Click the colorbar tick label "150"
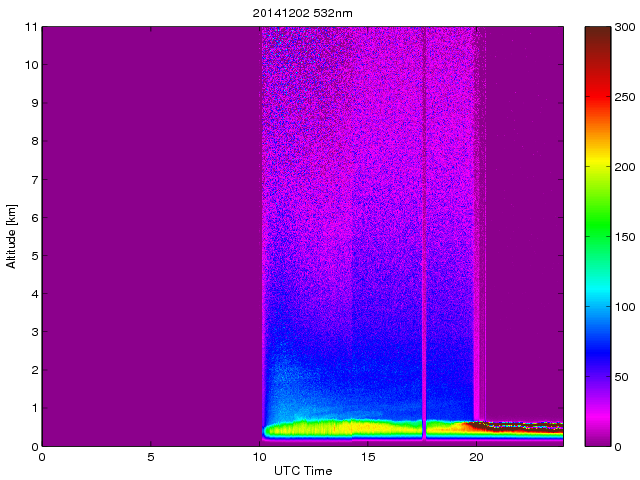 pyautogui.click(x=625, y=237)
